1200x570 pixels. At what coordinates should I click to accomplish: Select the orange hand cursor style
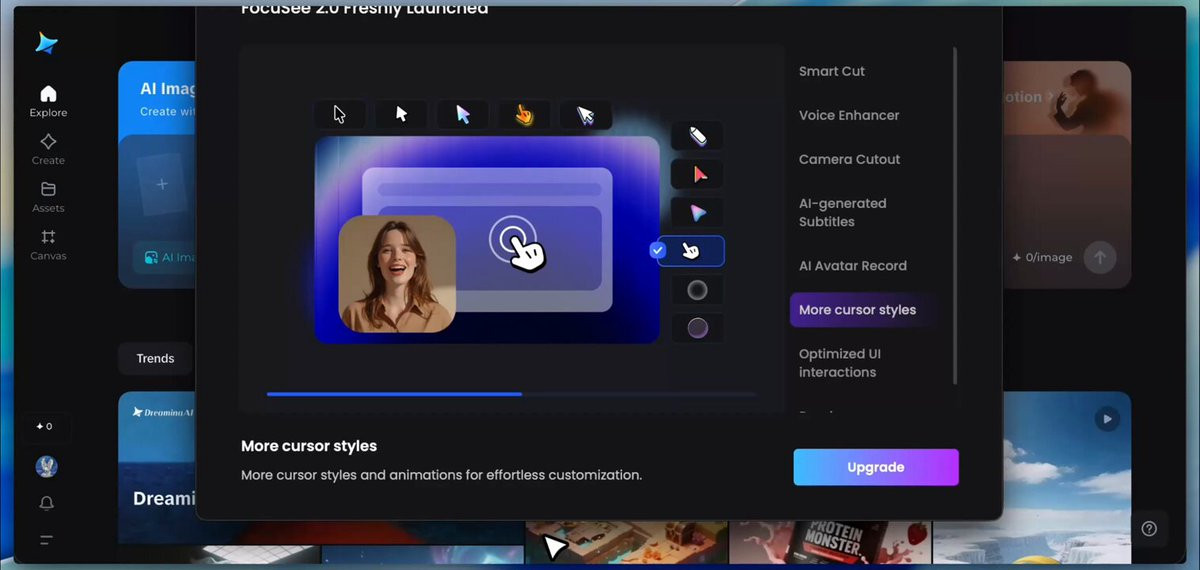point(524,114)
